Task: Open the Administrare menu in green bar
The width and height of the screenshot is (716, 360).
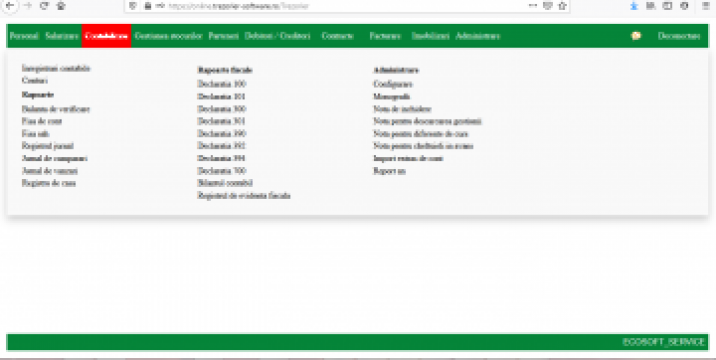Action: pos(478,36)
